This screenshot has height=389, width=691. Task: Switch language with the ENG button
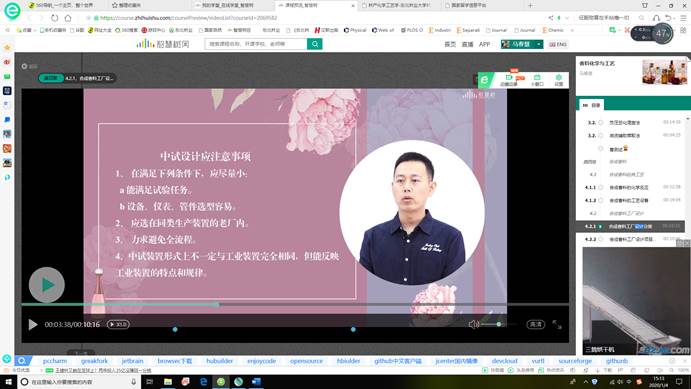(558, 44)
